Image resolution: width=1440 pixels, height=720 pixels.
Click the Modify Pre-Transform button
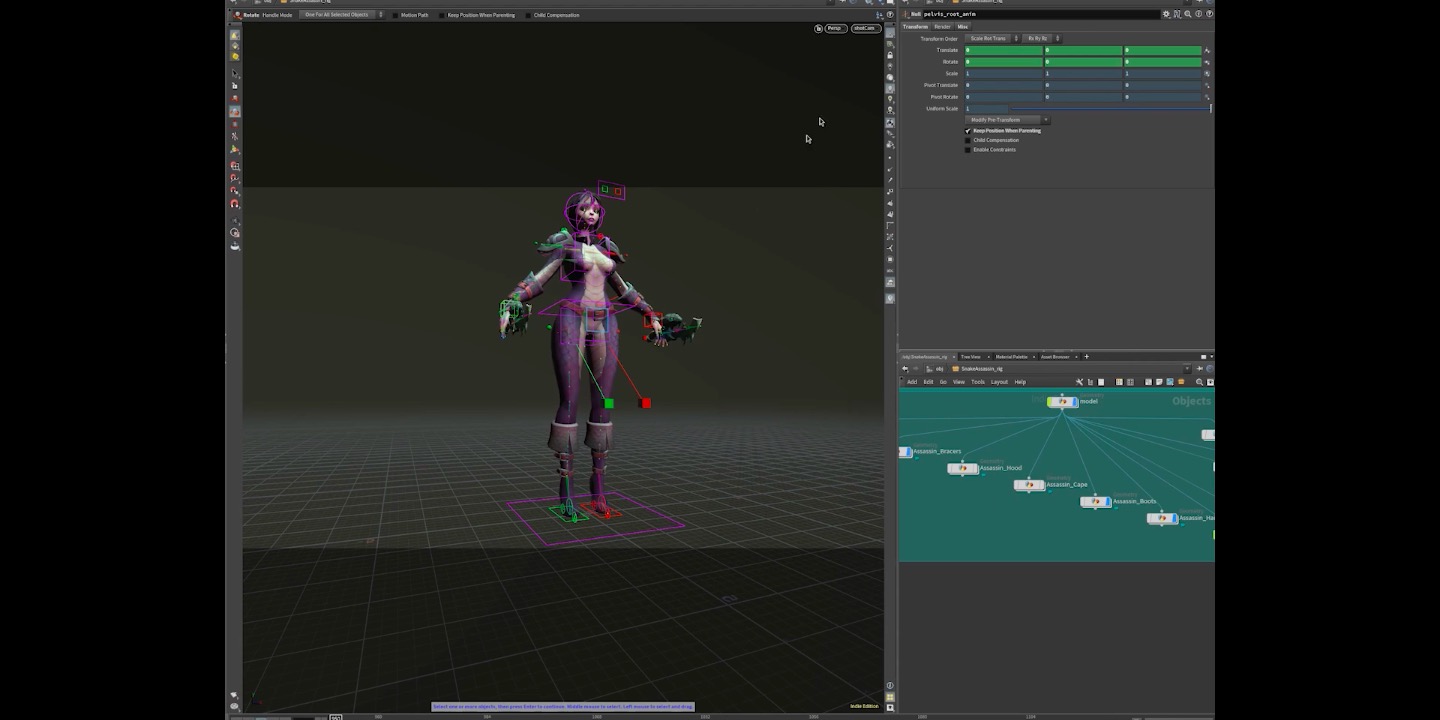coord(1002,120)
